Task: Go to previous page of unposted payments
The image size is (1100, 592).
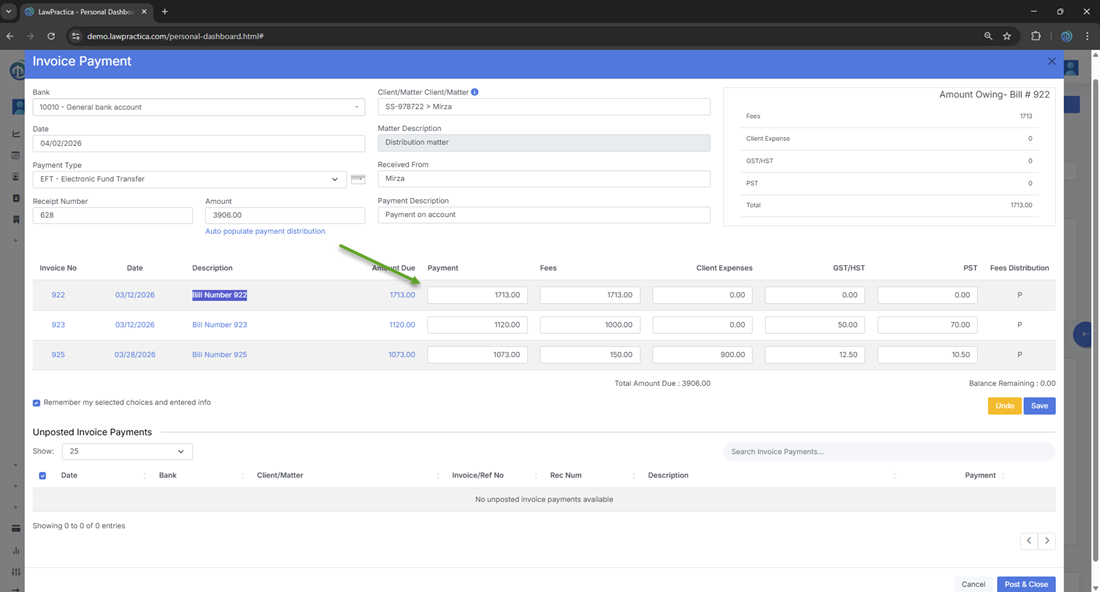Action: pyautogui.click(x=1029, y=541)
